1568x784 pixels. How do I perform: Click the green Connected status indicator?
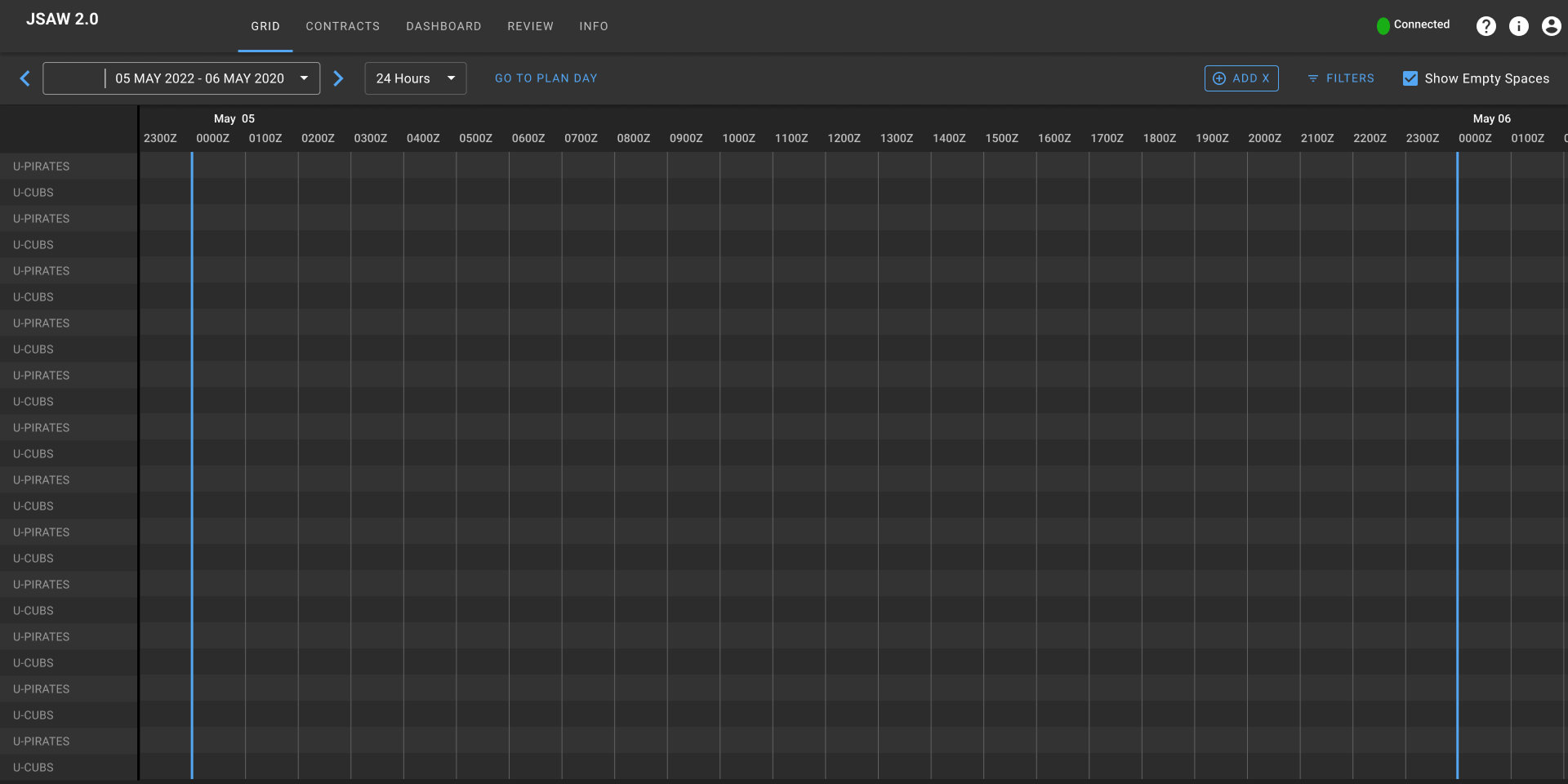pyautogui.click(x=1383, y=26)
